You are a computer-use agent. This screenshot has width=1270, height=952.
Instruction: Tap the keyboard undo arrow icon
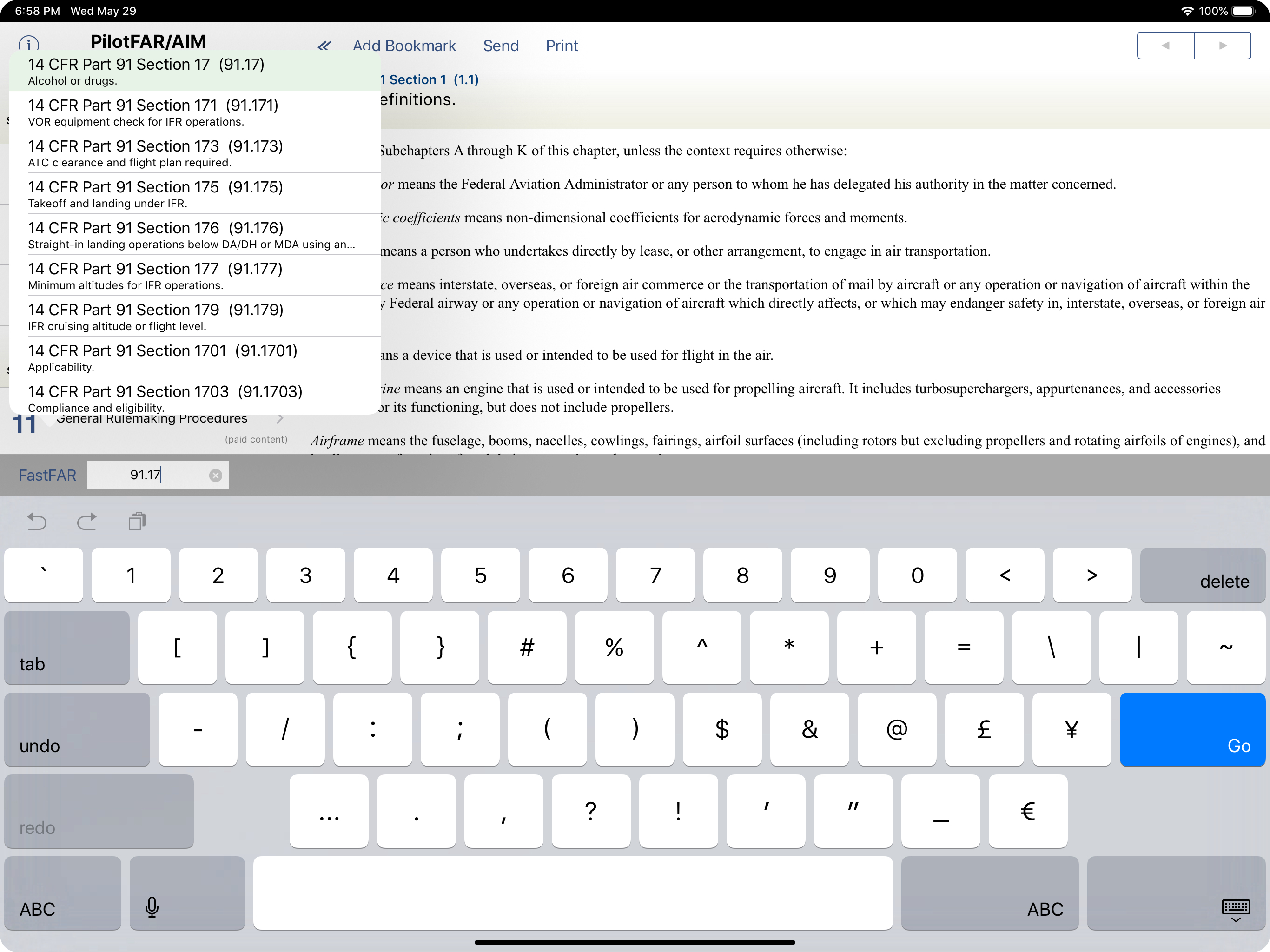37,522
